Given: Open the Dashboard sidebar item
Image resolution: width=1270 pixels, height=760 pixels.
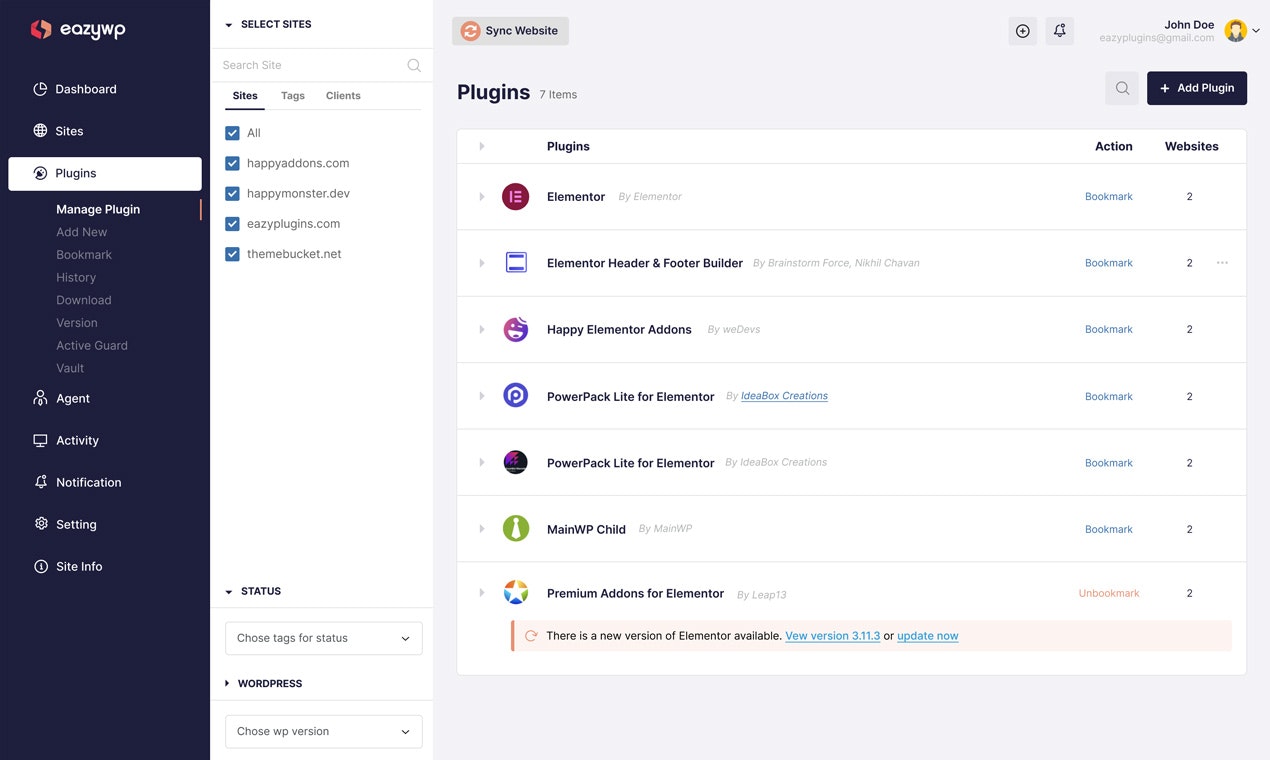Looking at the screenshot, I should tap(75, 89).
